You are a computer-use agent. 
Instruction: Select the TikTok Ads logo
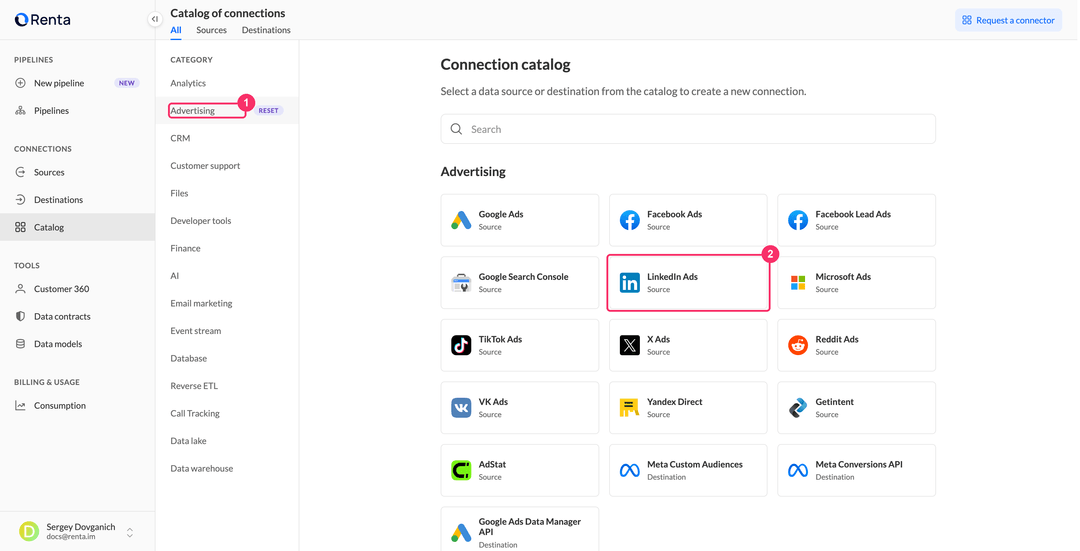tap(461, 345)
